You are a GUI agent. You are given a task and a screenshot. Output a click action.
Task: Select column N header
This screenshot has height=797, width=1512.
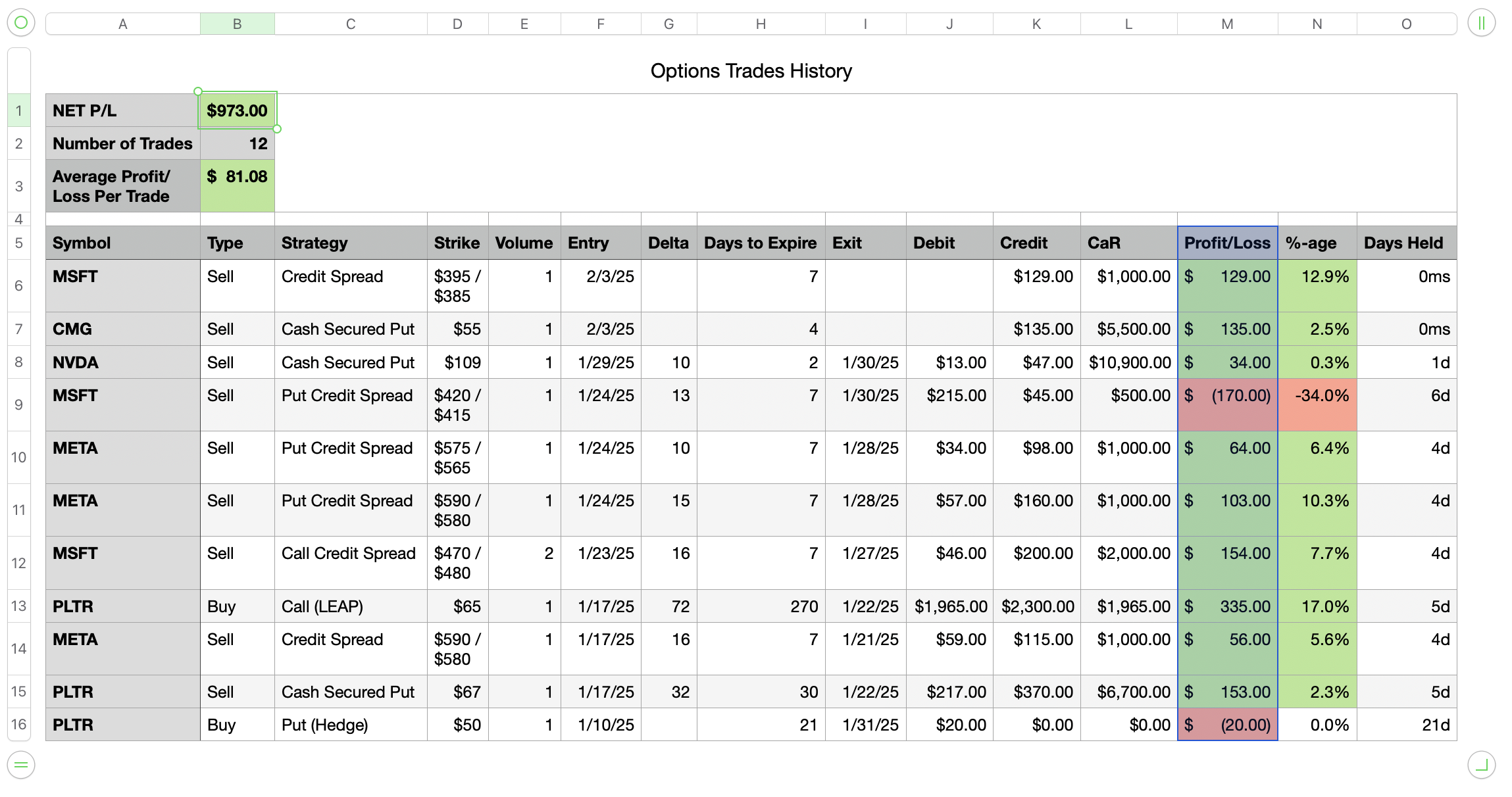point(1317,24)
